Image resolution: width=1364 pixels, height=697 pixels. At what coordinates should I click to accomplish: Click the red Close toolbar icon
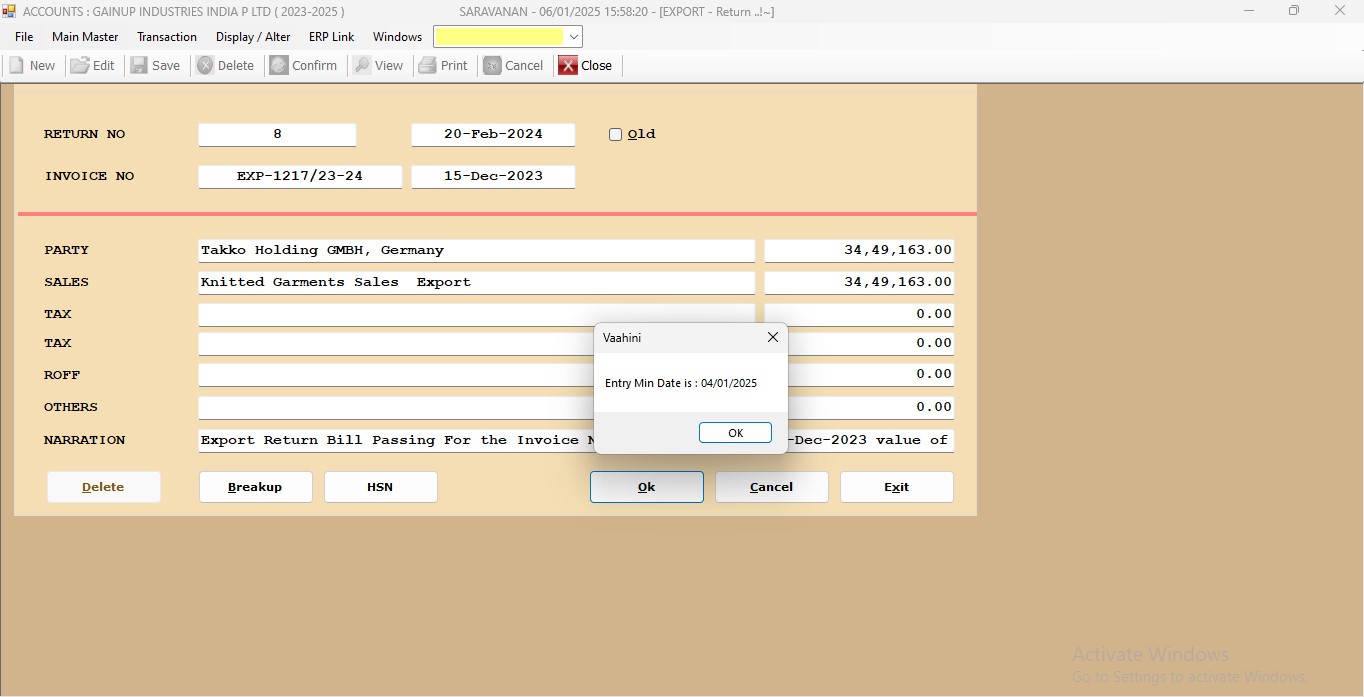(568, 66)
